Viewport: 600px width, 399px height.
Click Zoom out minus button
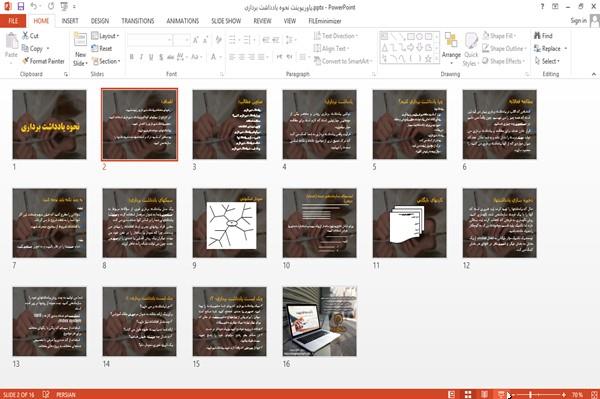513,394
